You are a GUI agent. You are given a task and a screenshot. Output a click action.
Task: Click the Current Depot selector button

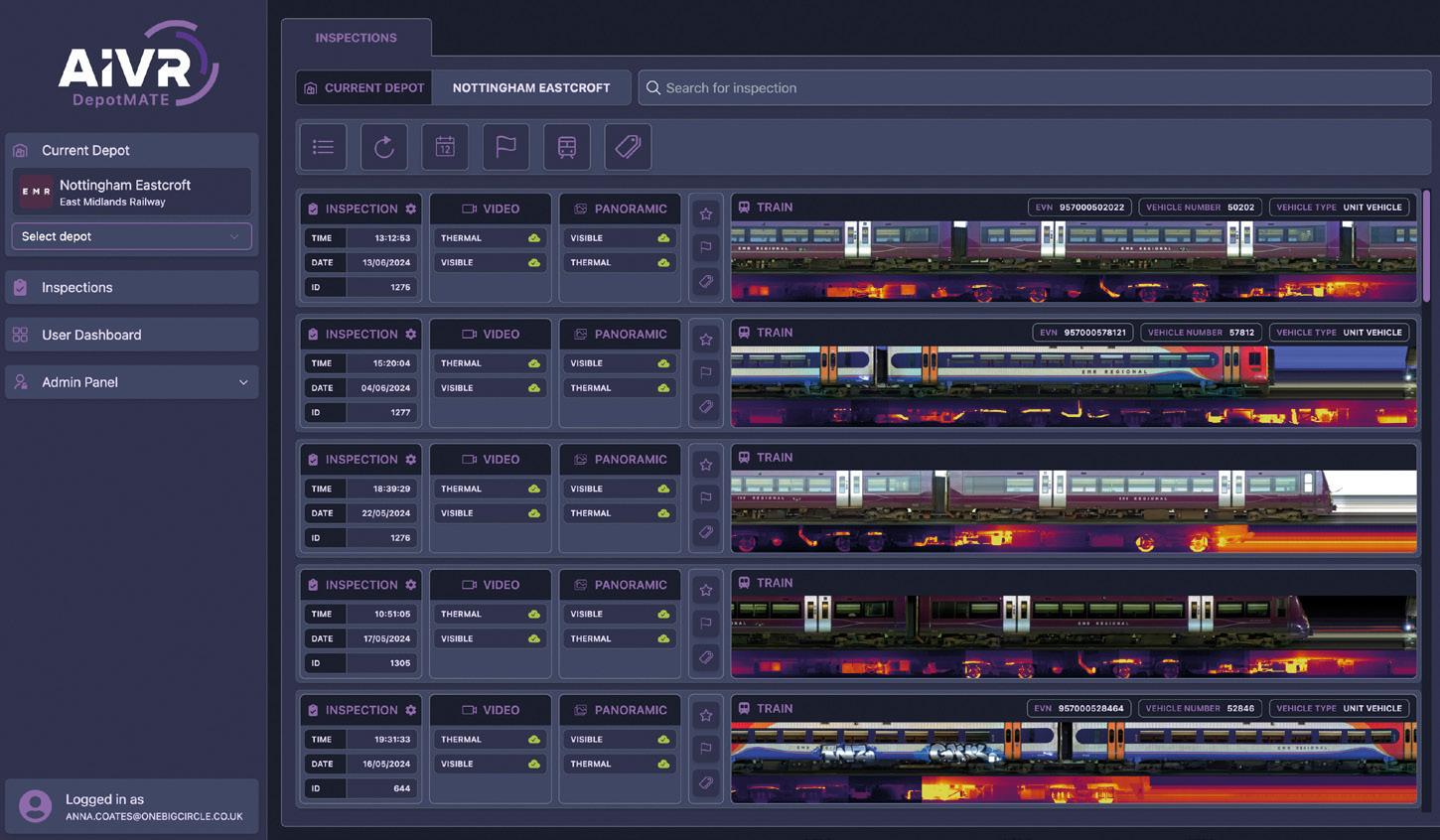click(x=363, y=87)
